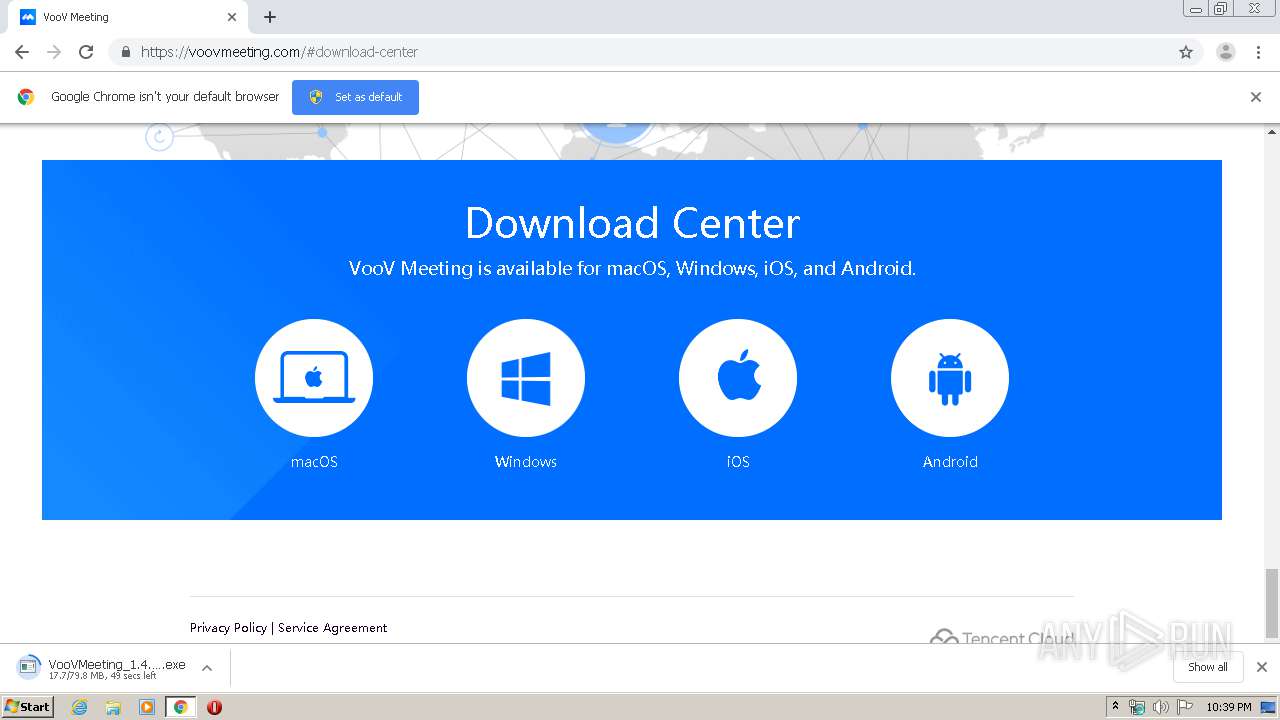Dismiss the default browser notification
This screenshot has height=720, width=1280.
coord(1256,97)
